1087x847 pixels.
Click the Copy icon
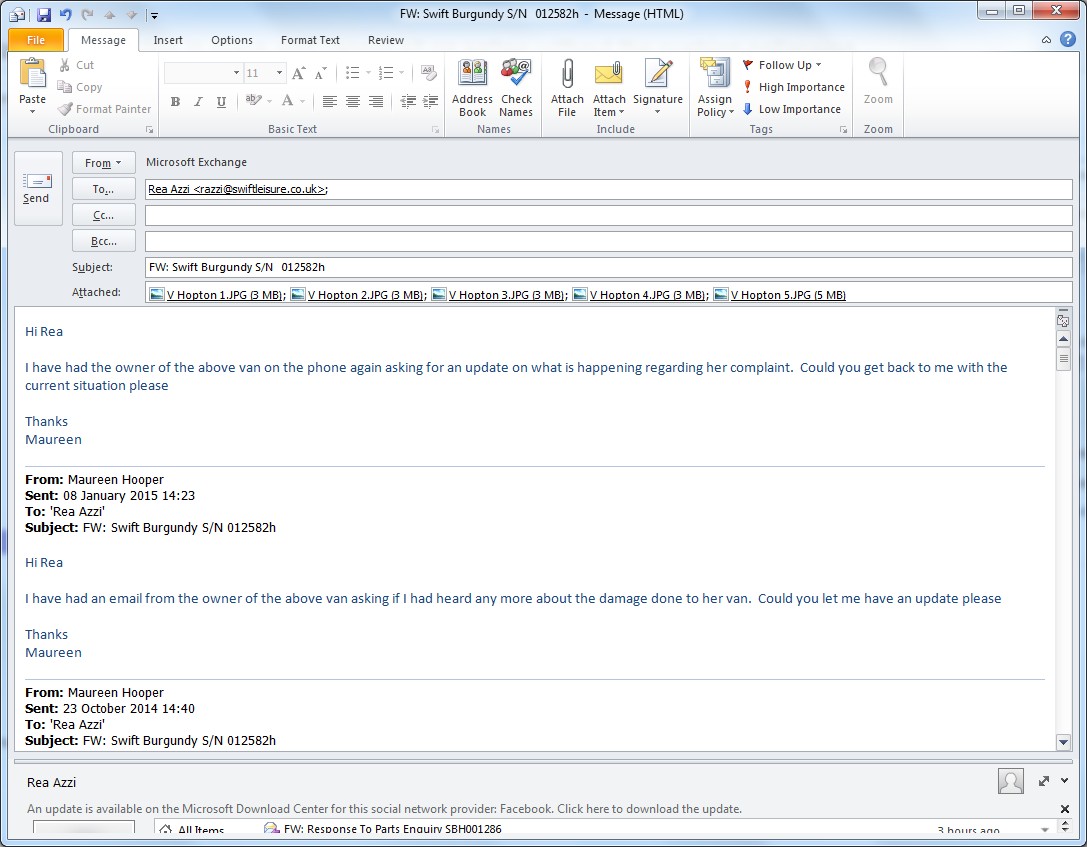tap(64, 87)
